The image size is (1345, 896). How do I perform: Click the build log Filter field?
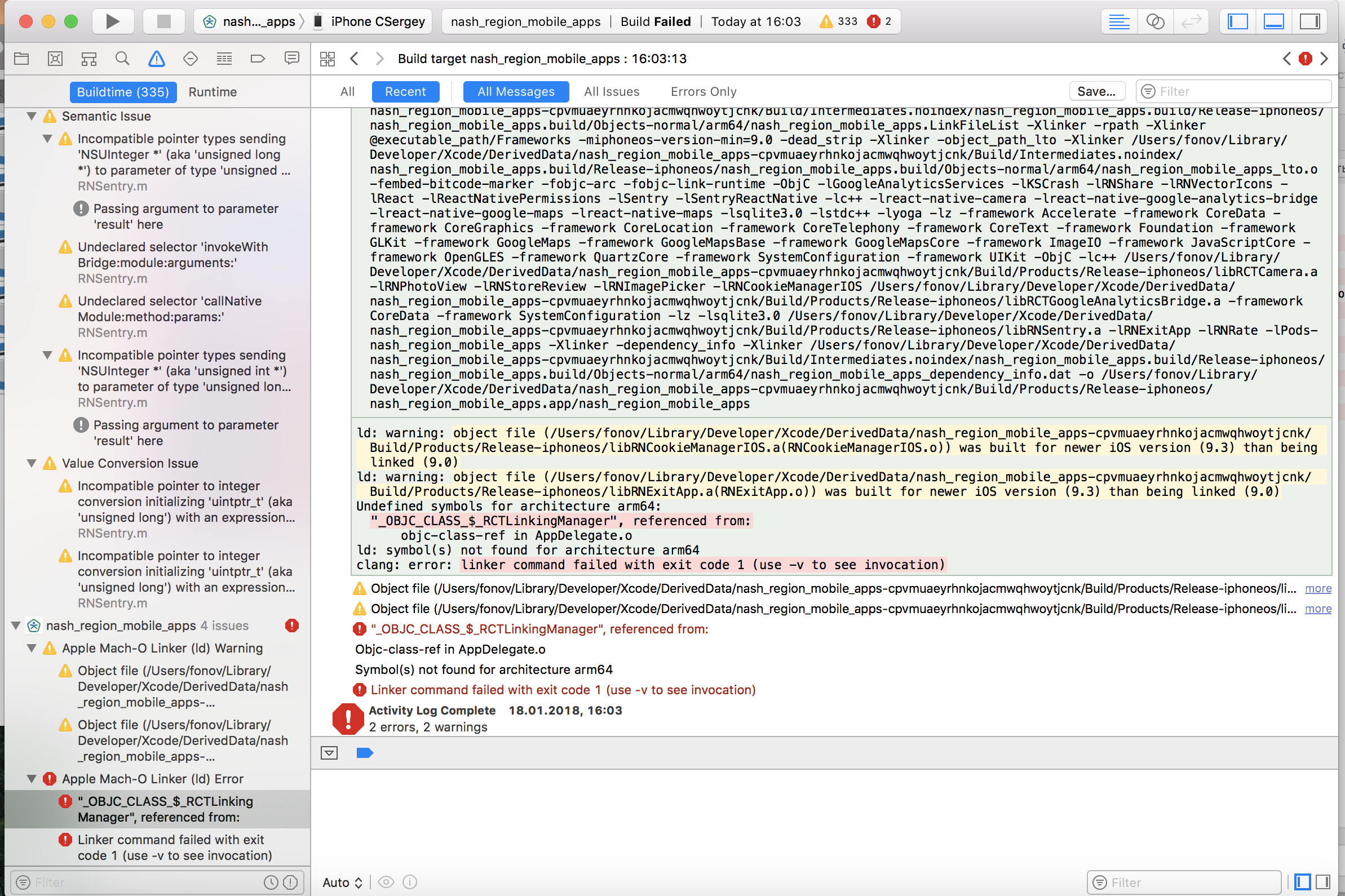(x=1234, y=91)
